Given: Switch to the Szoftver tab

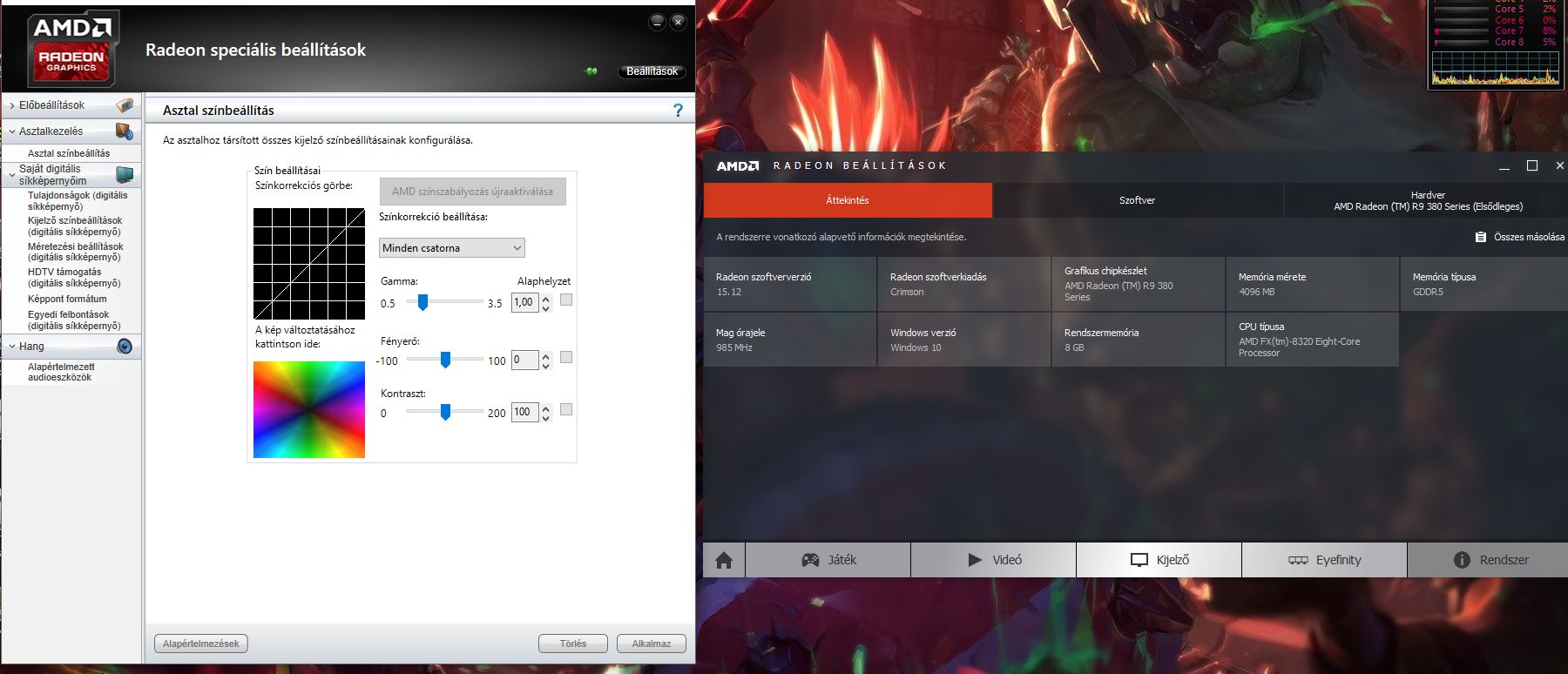Looking at the screenshot, I should click(x=1137, y=200).
